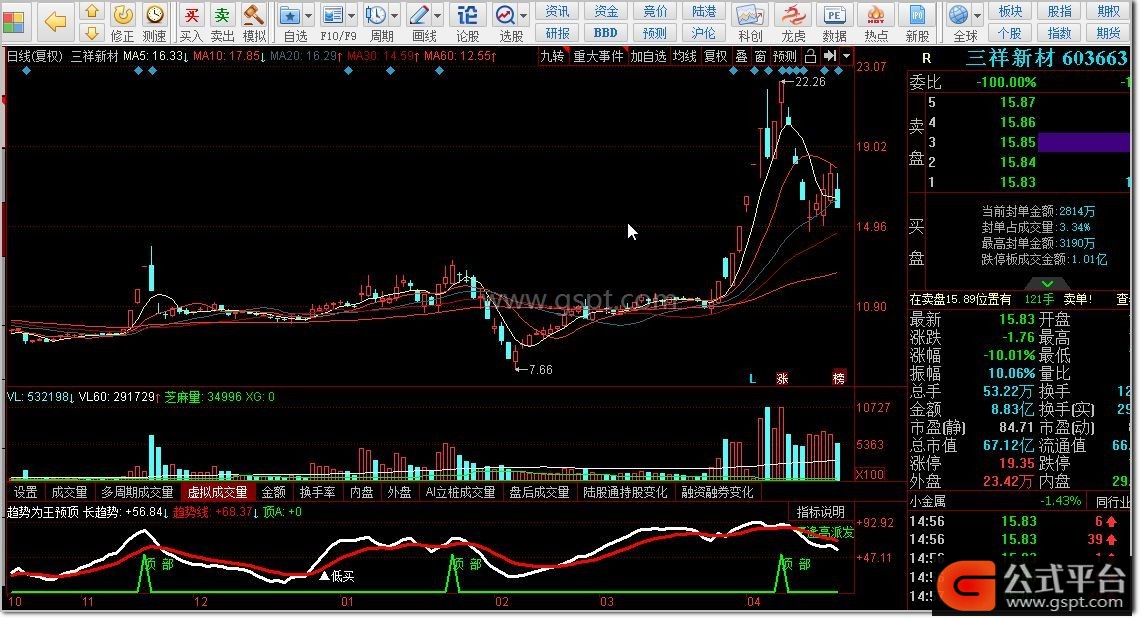Click the jump-to-end arrow icon
Viewport: 1142px width, 619px height.
coord(830,56)
